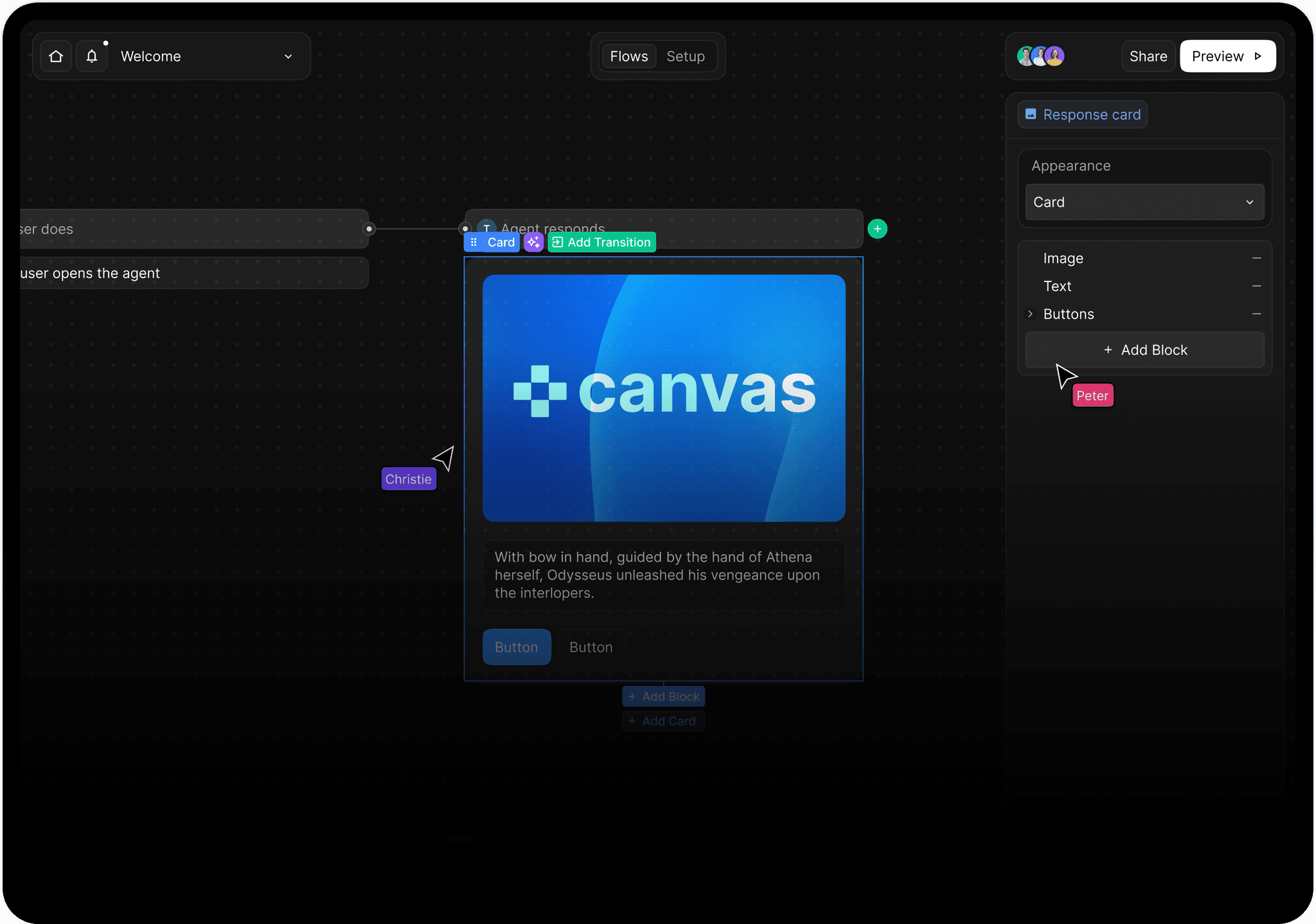This screenshot has height=924, width=1316.
Task: Grab the Card drag handle icon
Action: click(474, 242)
